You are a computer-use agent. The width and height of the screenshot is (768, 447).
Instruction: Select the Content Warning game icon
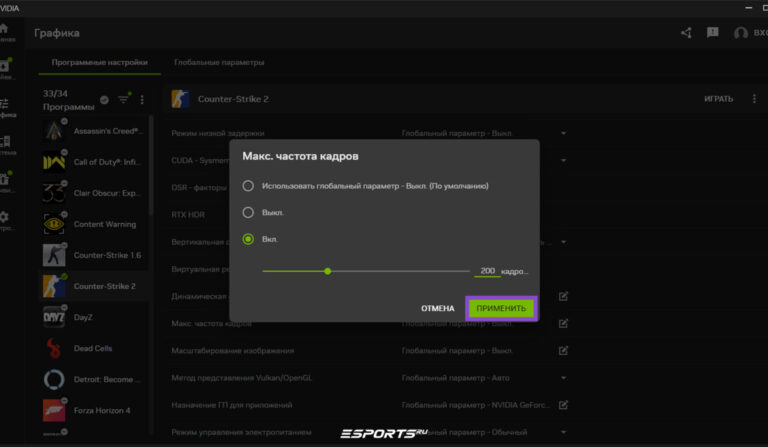point(54,224)
